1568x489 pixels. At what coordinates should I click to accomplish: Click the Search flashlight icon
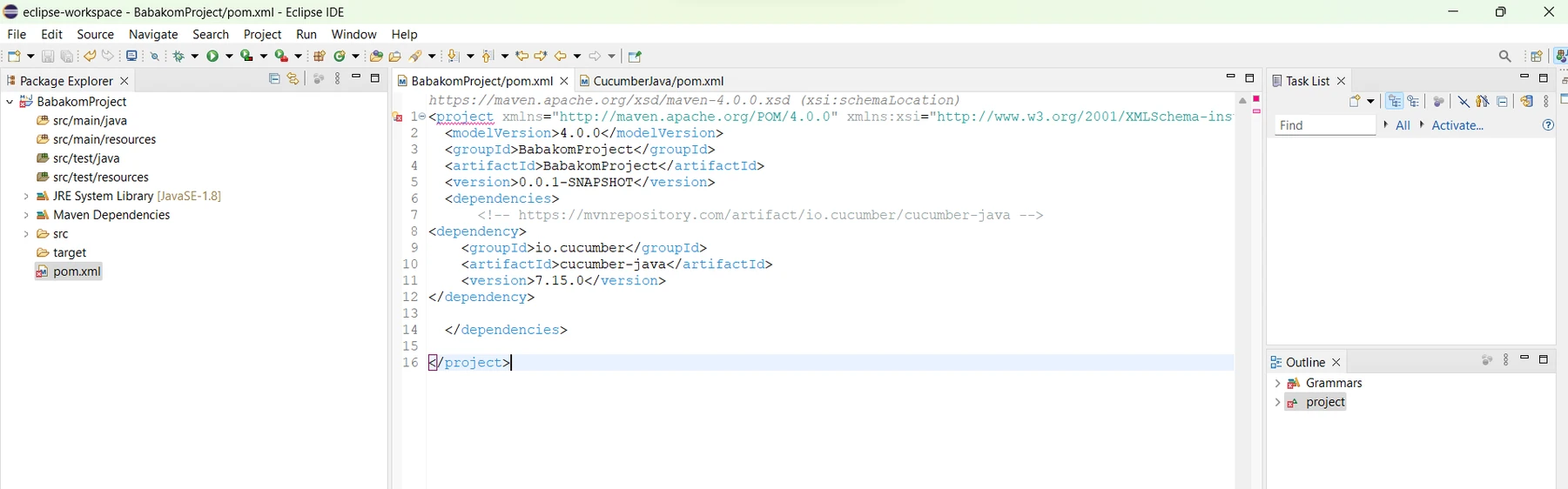(417, 57)
